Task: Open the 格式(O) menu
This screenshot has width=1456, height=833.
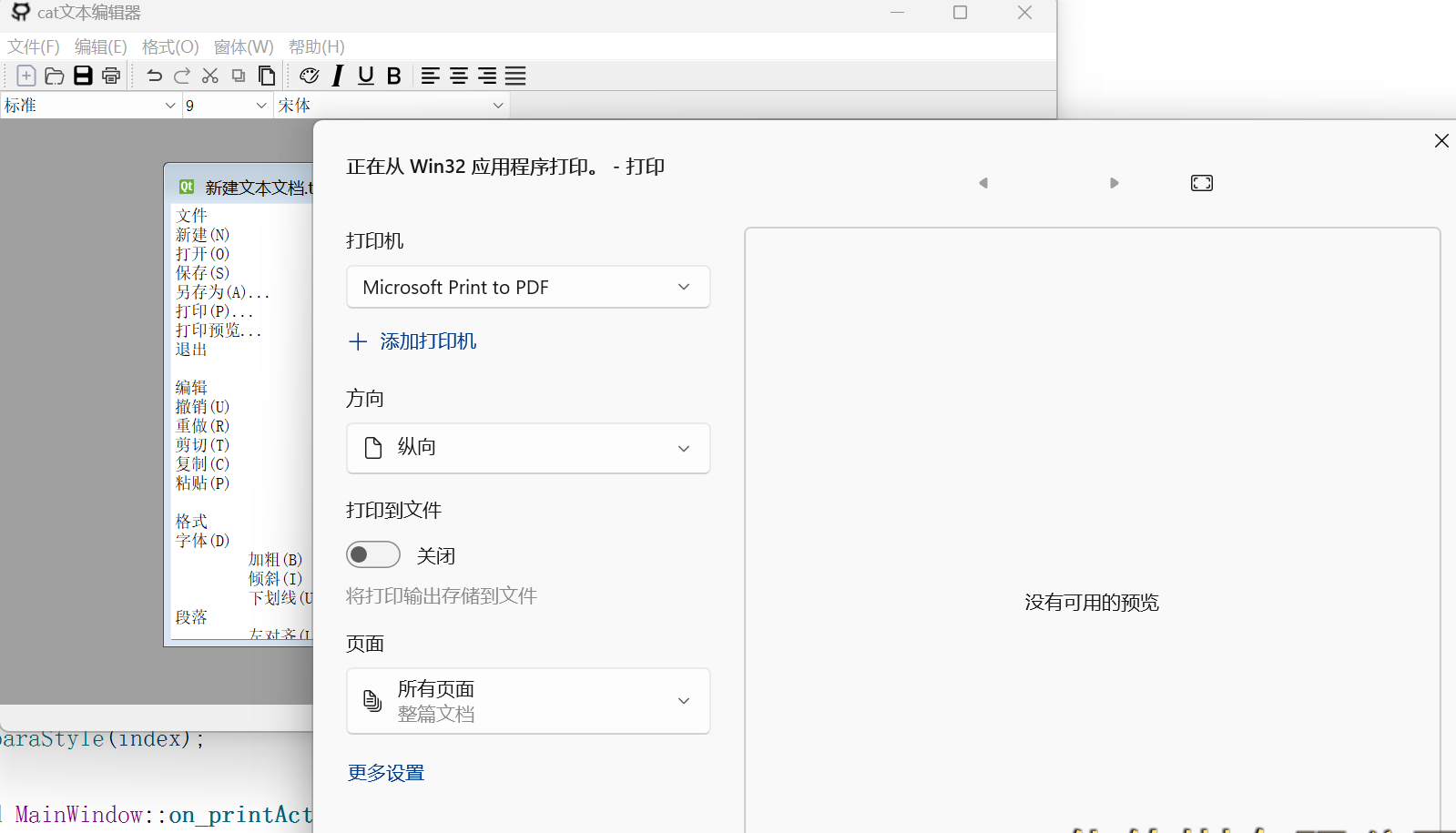Action: [170, 46]
